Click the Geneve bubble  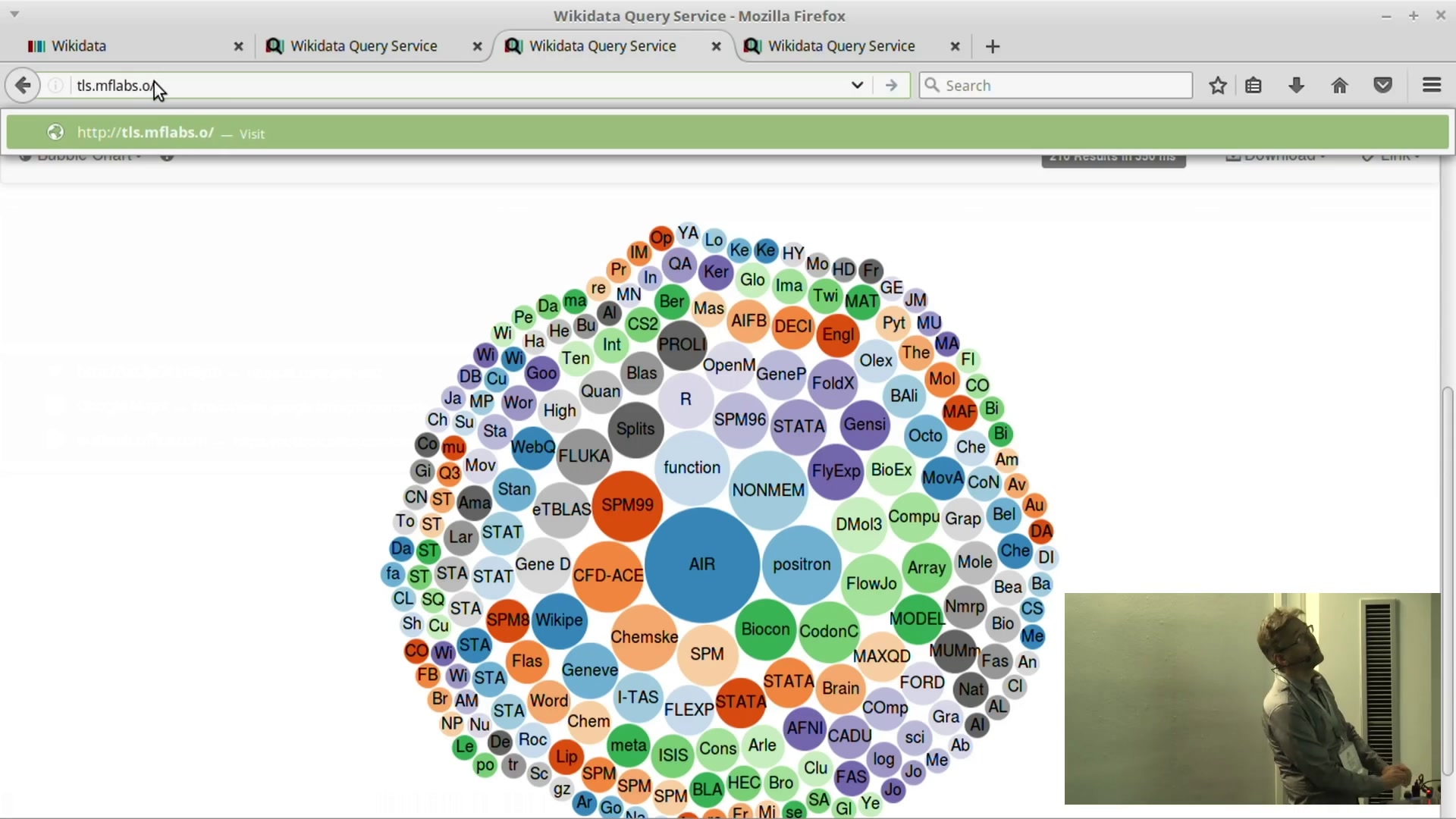coord(590,670)
